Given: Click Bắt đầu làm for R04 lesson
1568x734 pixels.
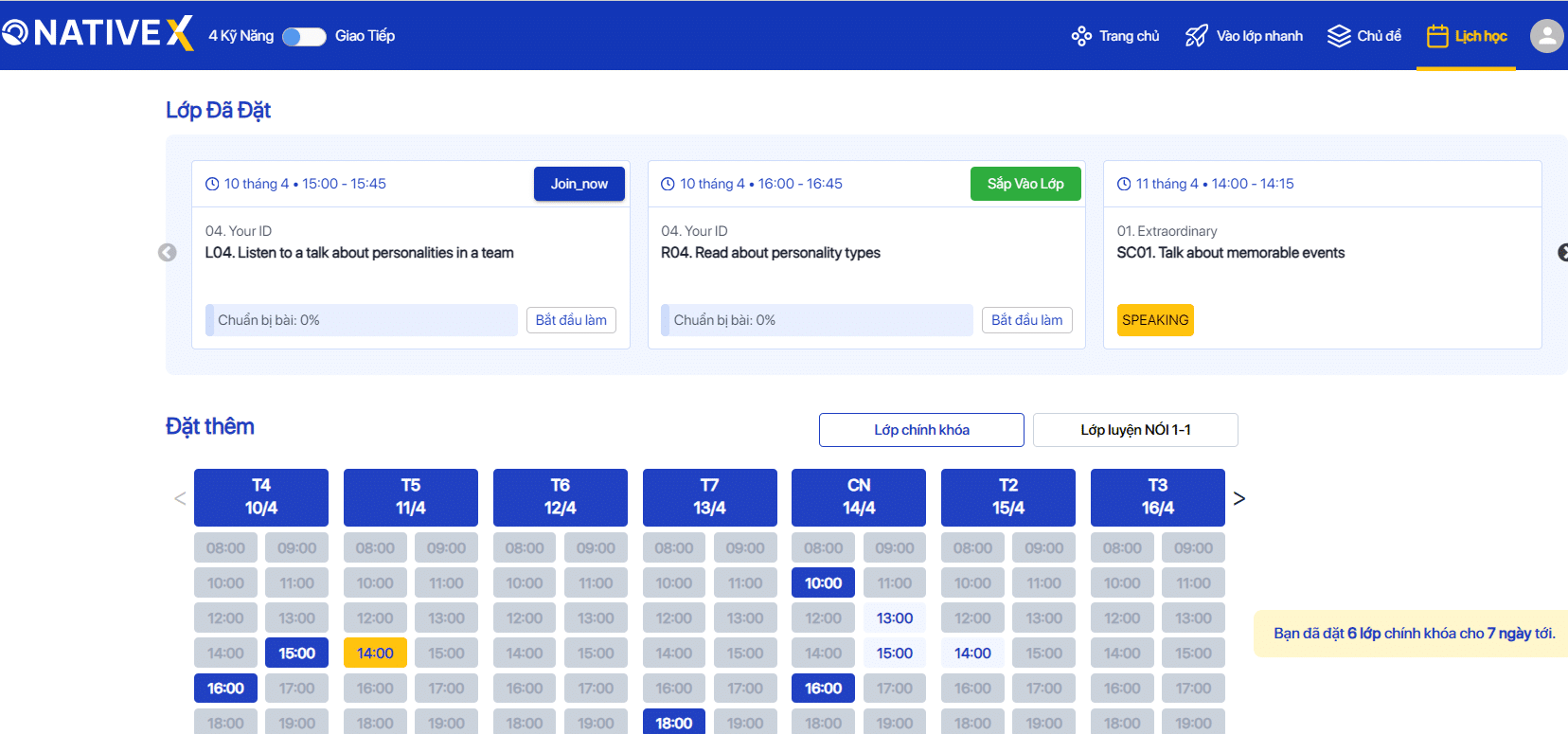Looking at the screenshot, I should (1026, 320).
